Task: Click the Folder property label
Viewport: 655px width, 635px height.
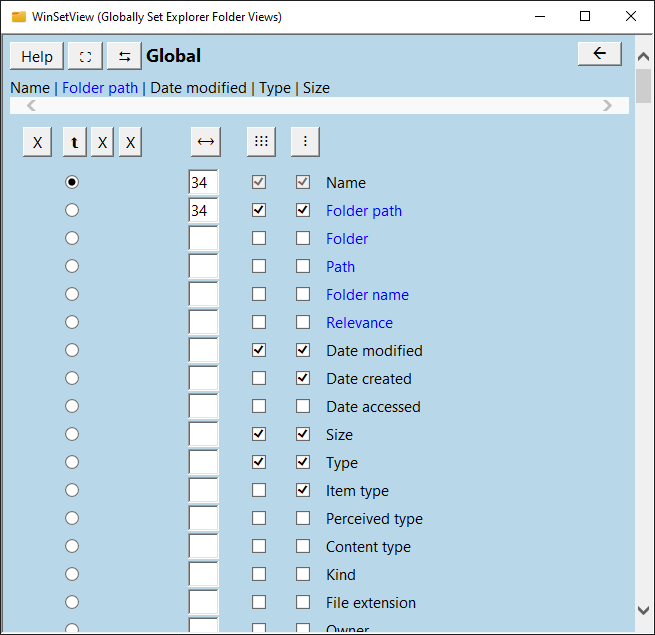Action: click(x=347, y=239)
